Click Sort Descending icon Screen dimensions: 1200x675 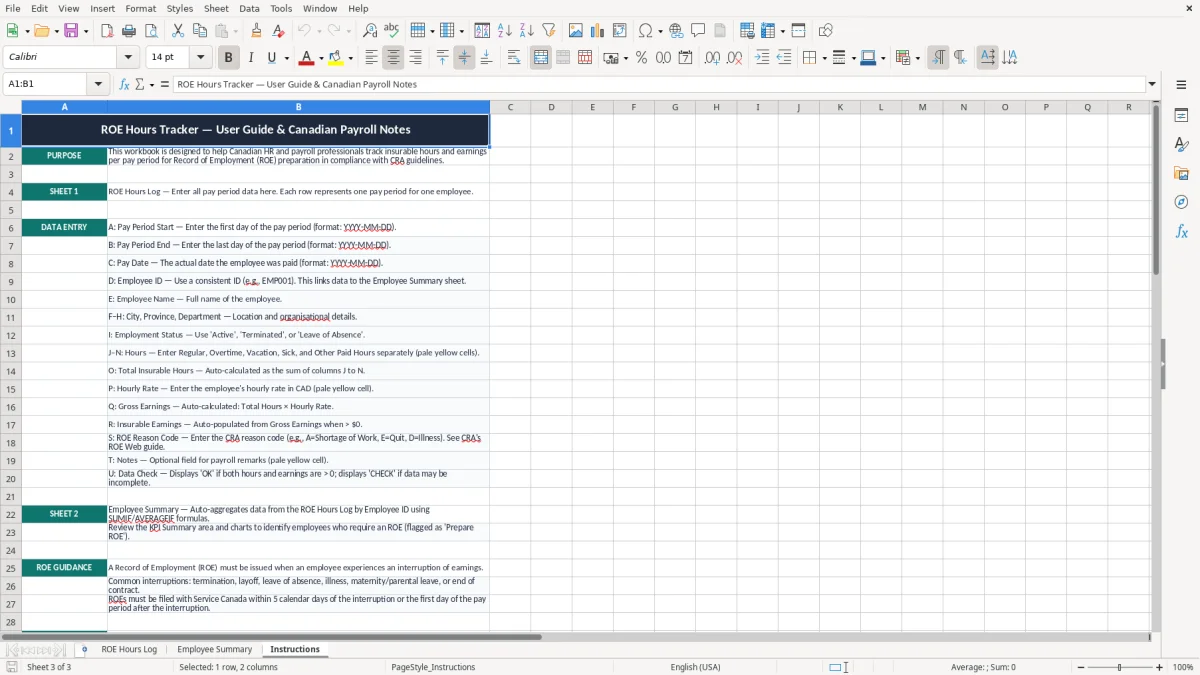point(527,31)
